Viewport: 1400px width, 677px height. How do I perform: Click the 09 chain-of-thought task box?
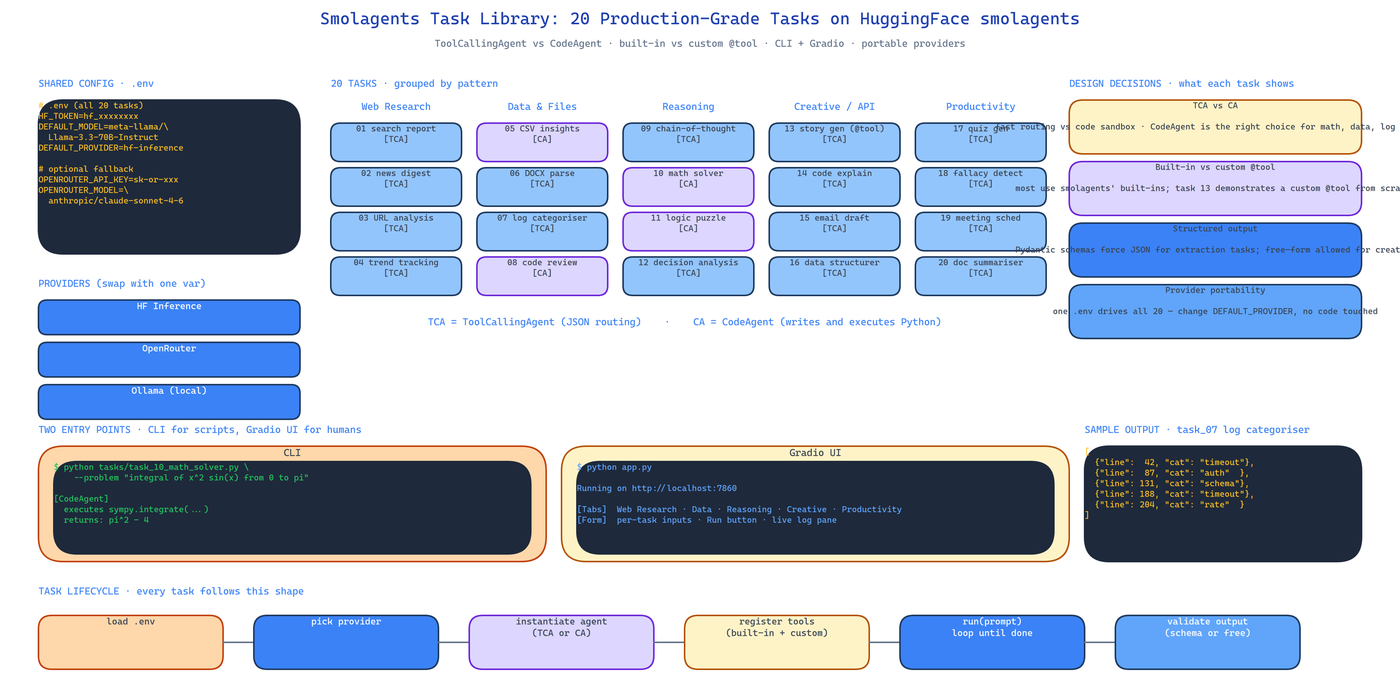pyautogui.click(x=688, y=142)
